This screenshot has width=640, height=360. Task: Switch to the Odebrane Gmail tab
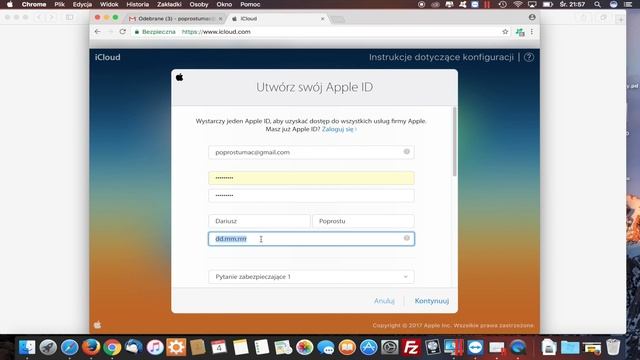coord(176,19)
